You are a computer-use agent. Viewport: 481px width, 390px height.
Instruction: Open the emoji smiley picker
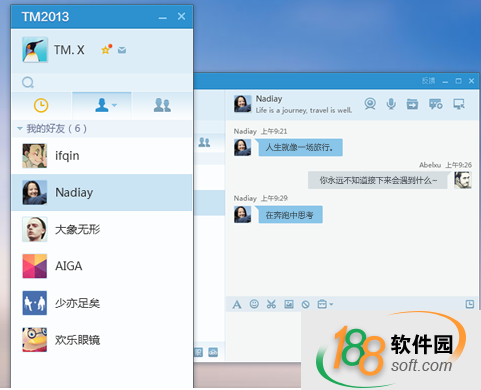pos(254,304)
